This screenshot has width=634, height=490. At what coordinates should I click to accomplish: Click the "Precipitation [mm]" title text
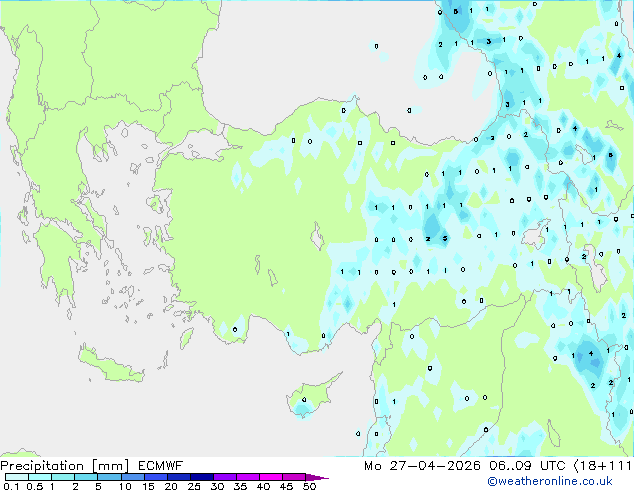[x=64, y=466]
